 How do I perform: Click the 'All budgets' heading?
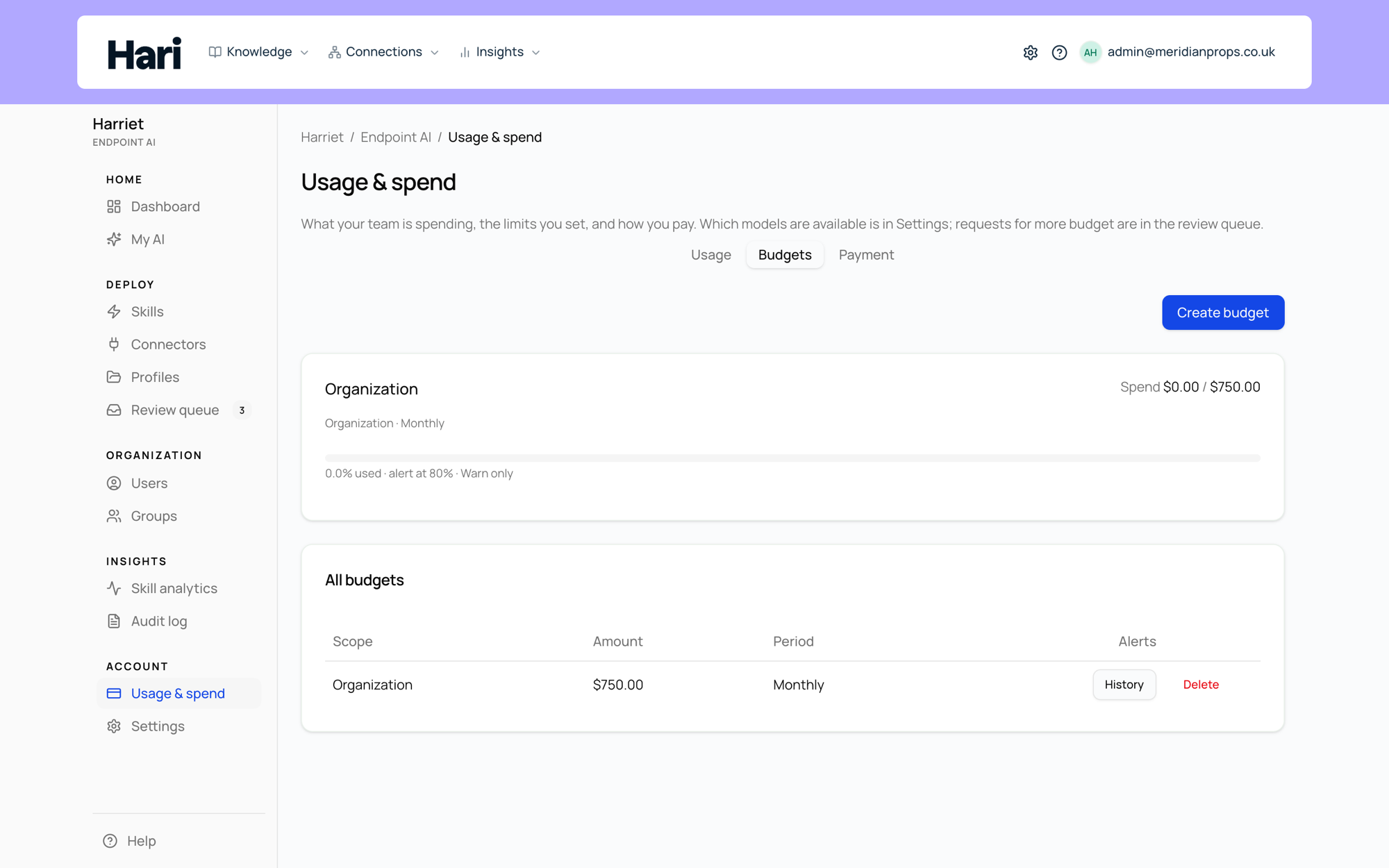click(364, 580)
